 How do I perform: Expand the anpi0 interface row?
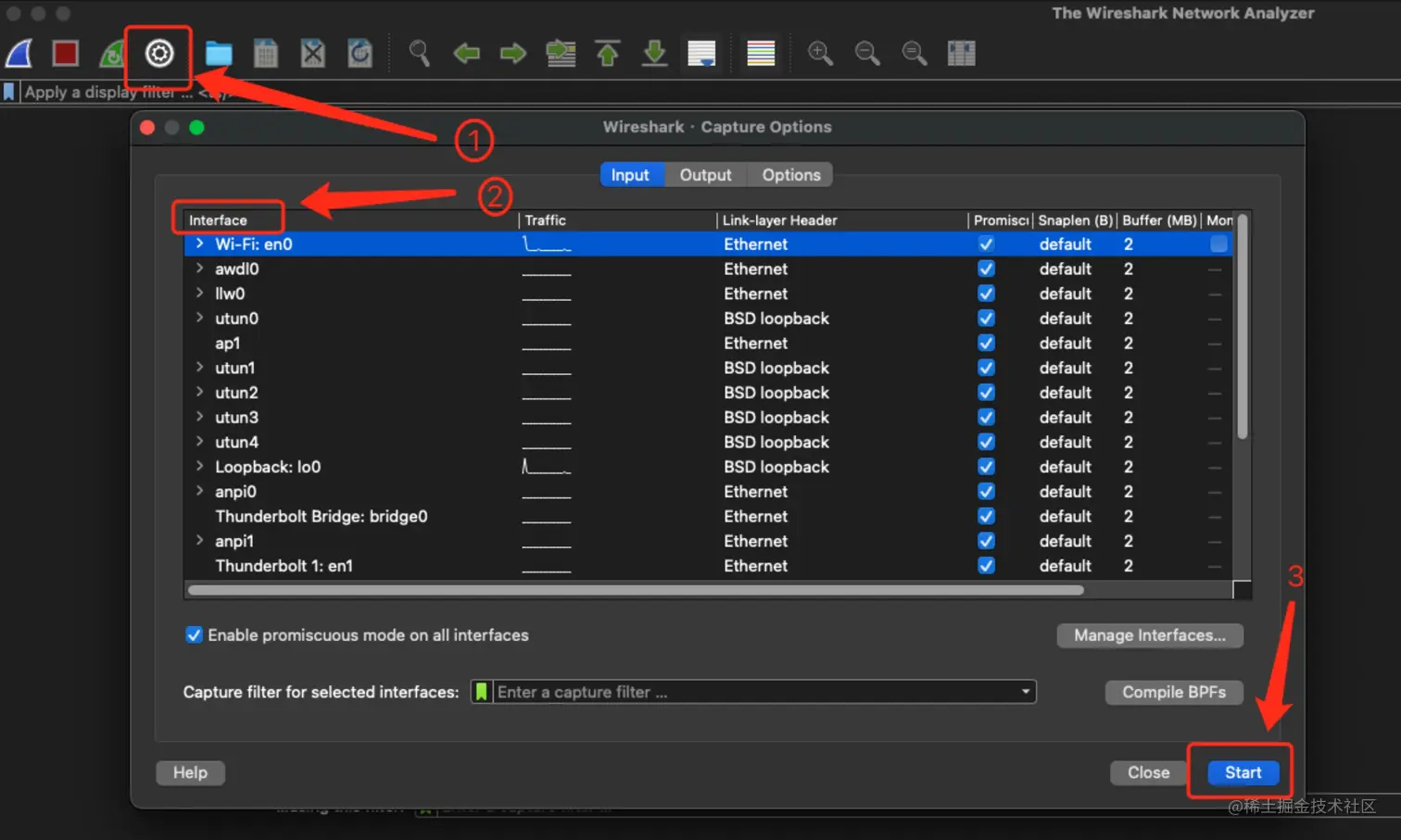(x=199, y=491)
